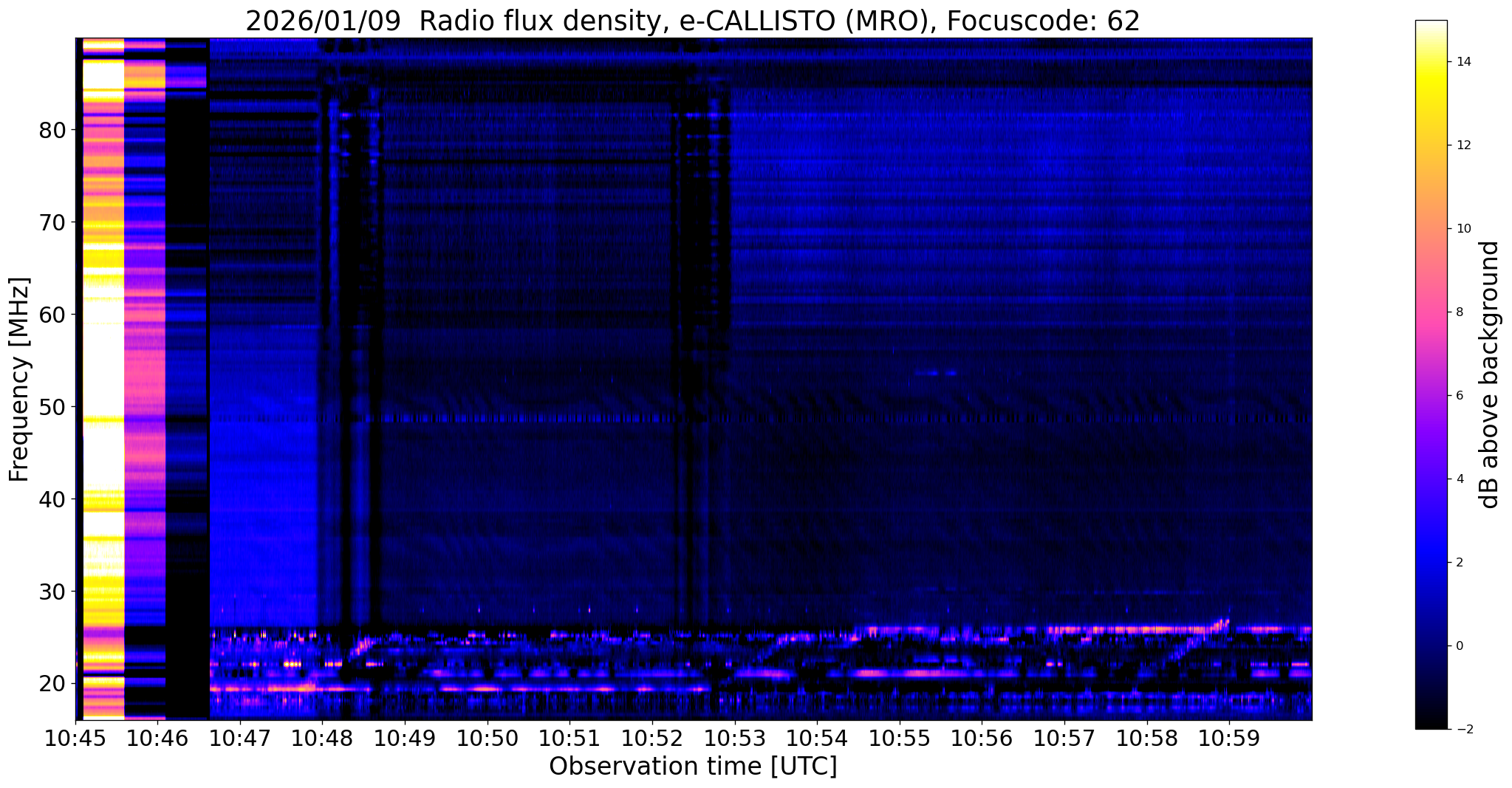The width and height of the screenshot is (1512, 788).
Task: Click the 10:53 time tick label
Action: (735, 739)
